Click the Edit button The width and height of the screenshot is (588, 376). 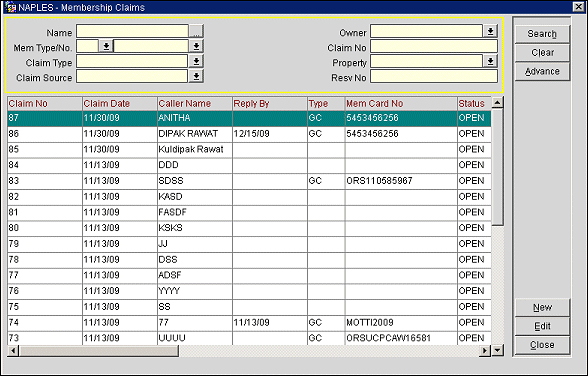point(542,326)
